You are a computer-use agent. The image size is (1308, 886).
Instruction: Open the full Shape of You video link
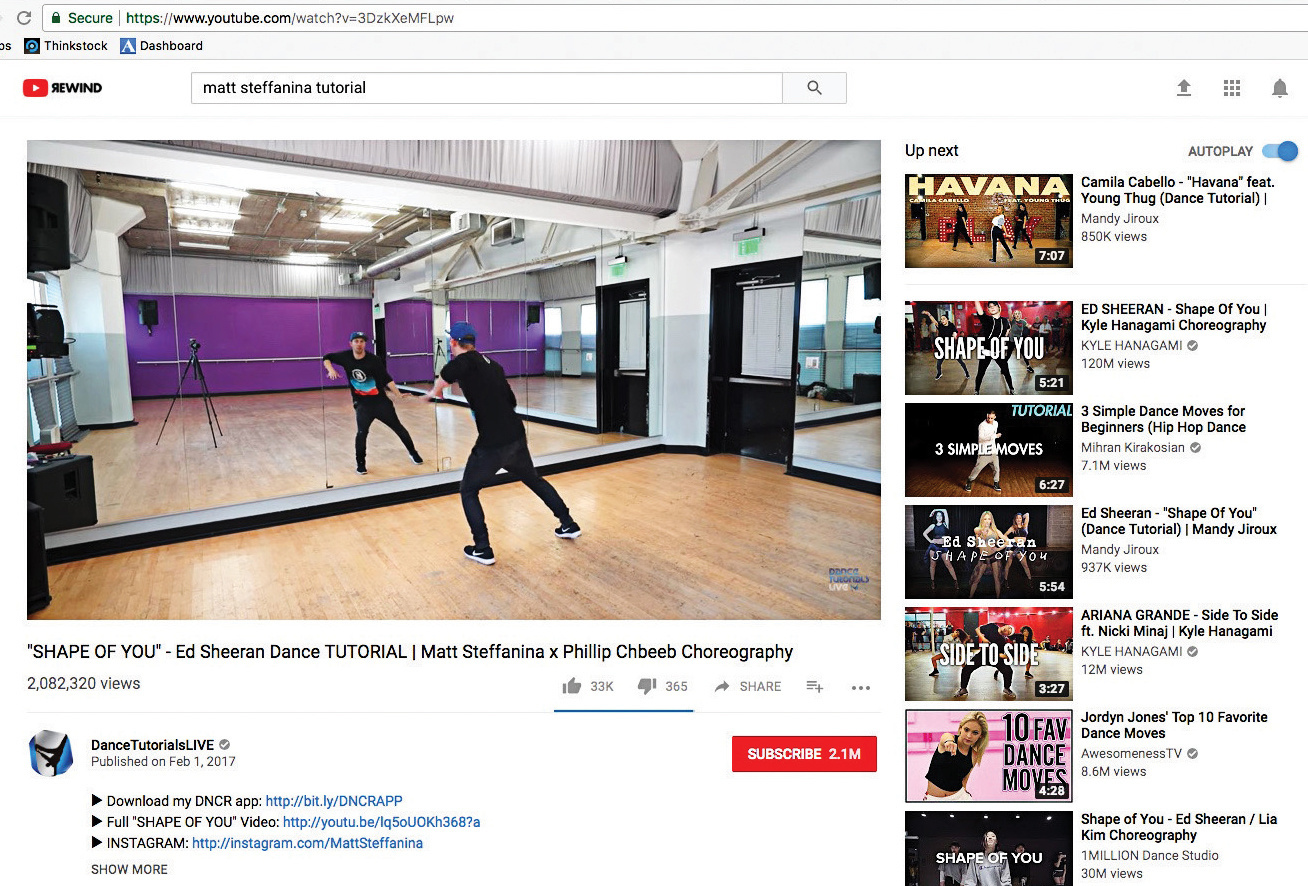point(382,822)
